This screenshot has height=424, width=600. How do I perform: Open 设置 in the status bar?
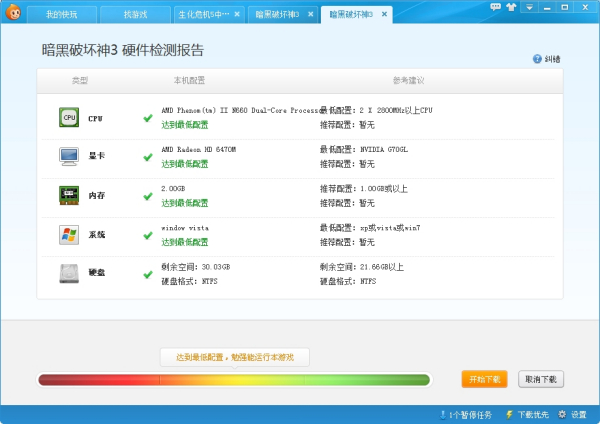coord(572,415)
